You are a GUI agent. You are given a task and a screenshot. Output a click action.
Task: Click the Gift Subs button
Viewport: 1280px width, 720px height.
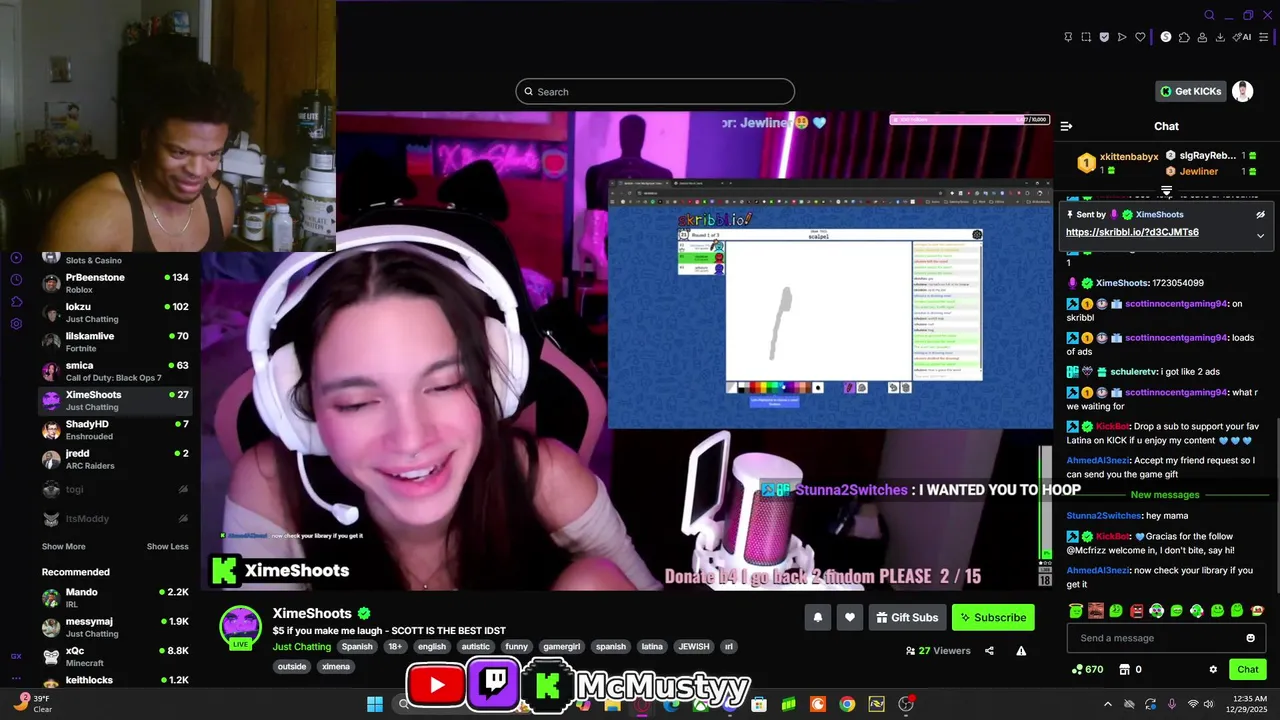coord(907,617)
